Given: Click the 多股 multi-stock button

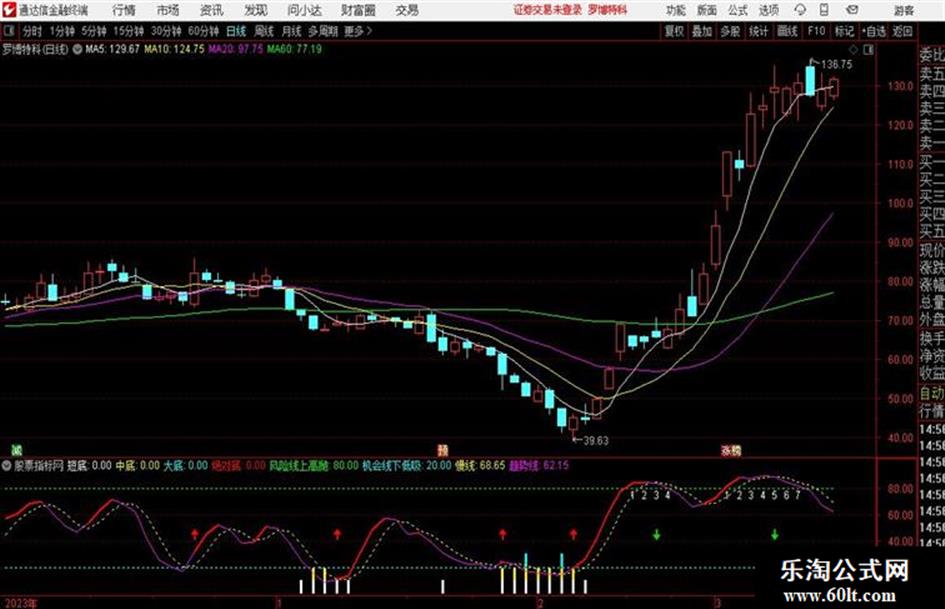Looking at the screenshot, I should pos(730,31).
